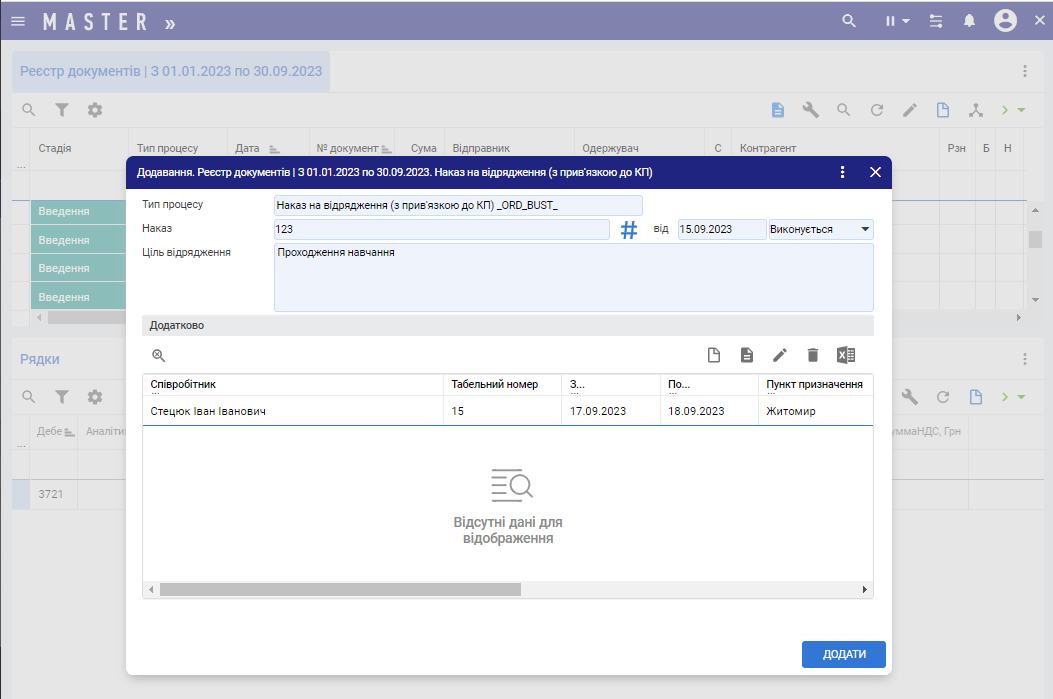The width and height of the screenshot is (1053, 699).
Task: Expand the Додатково section
Action: click(508, 325)
